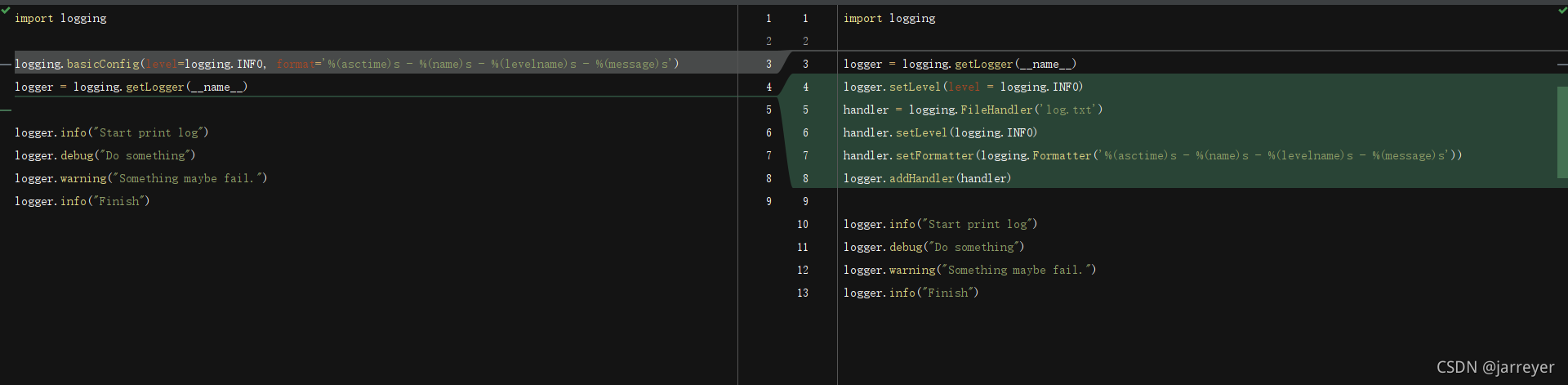Click the logger.warning line in the right pane
This screenshot has height=385, width=1568.
[x=969, y=270]
